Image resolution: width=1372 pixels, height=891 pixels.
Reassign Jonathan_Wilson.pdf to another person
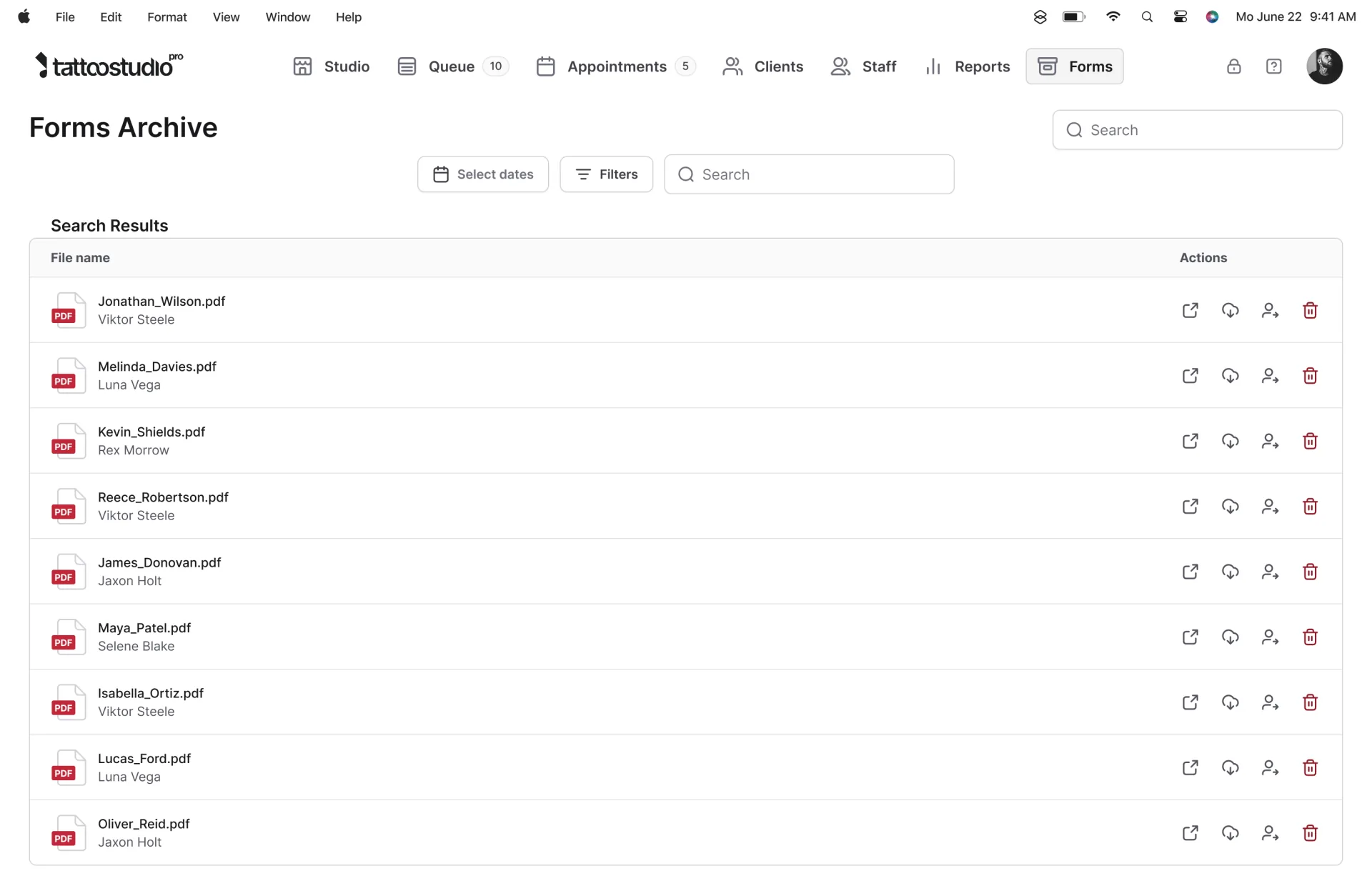[1270, 310]
